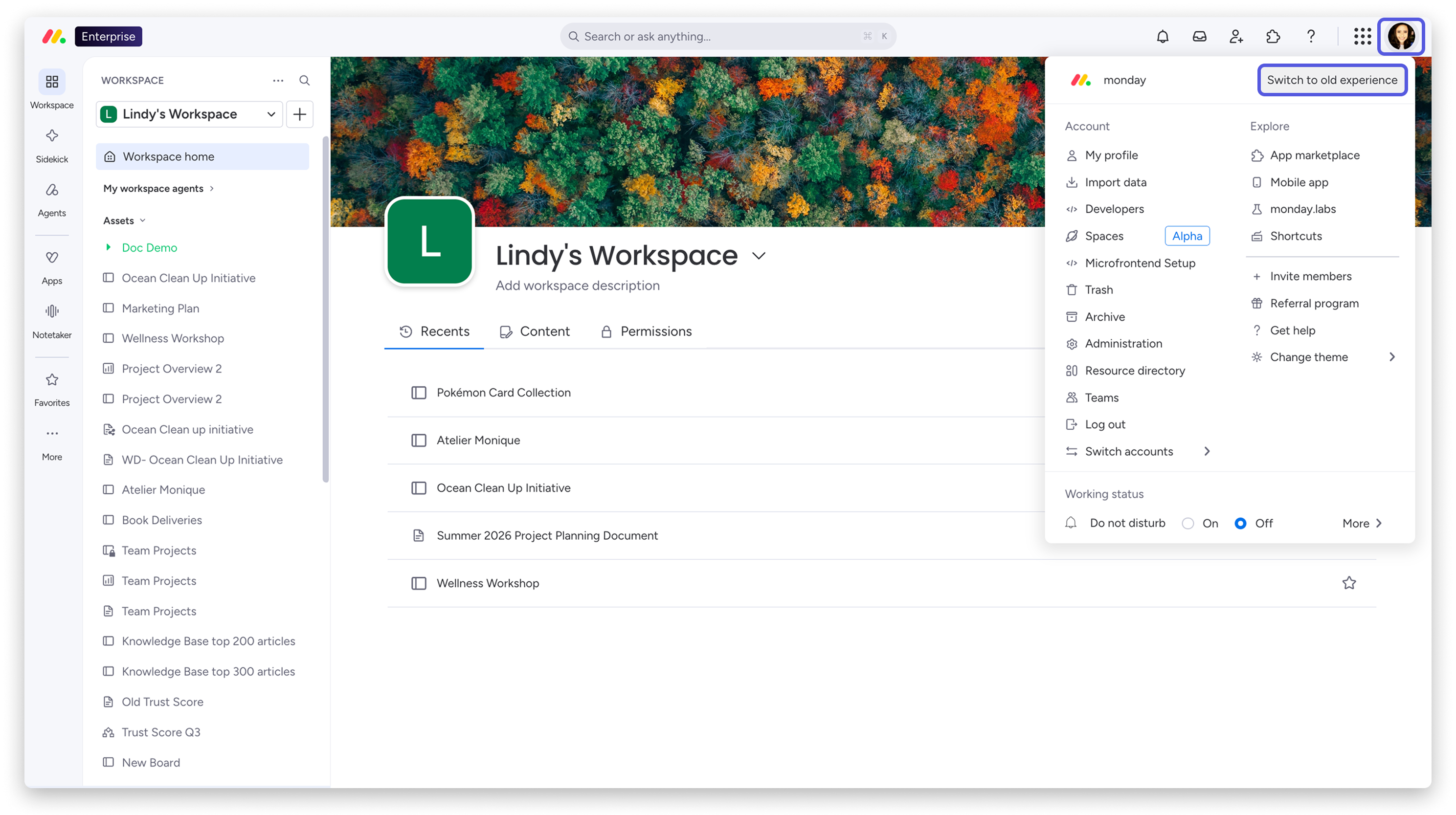1456x815 pixels.
Task: Open Notetaker in the left rail
Action: coord(52,321)
